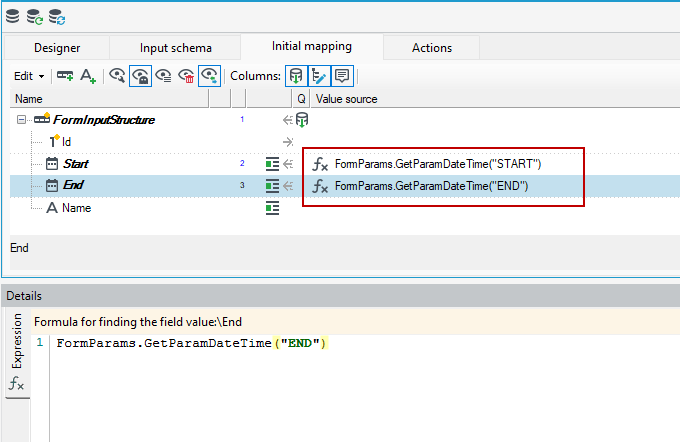Click the FormInputStructure structure icon
The width and height of the screenshot is (680, 442).
[x=42, y=118]
